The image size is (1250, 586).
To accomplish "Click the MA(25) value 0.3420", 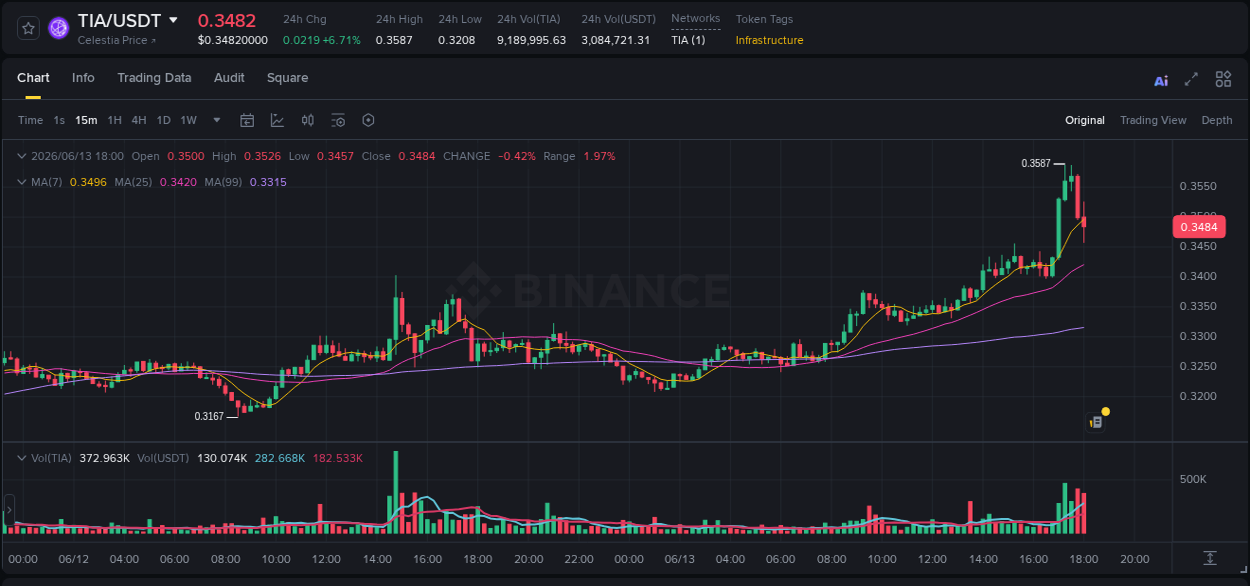I will (178, 182).
